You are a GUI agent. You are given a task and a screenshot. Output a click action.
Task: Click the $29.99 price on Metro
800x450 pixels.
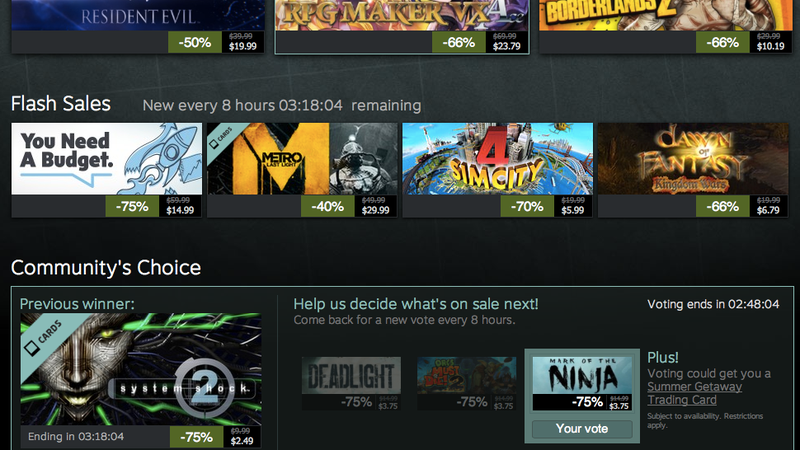(376, 210)
